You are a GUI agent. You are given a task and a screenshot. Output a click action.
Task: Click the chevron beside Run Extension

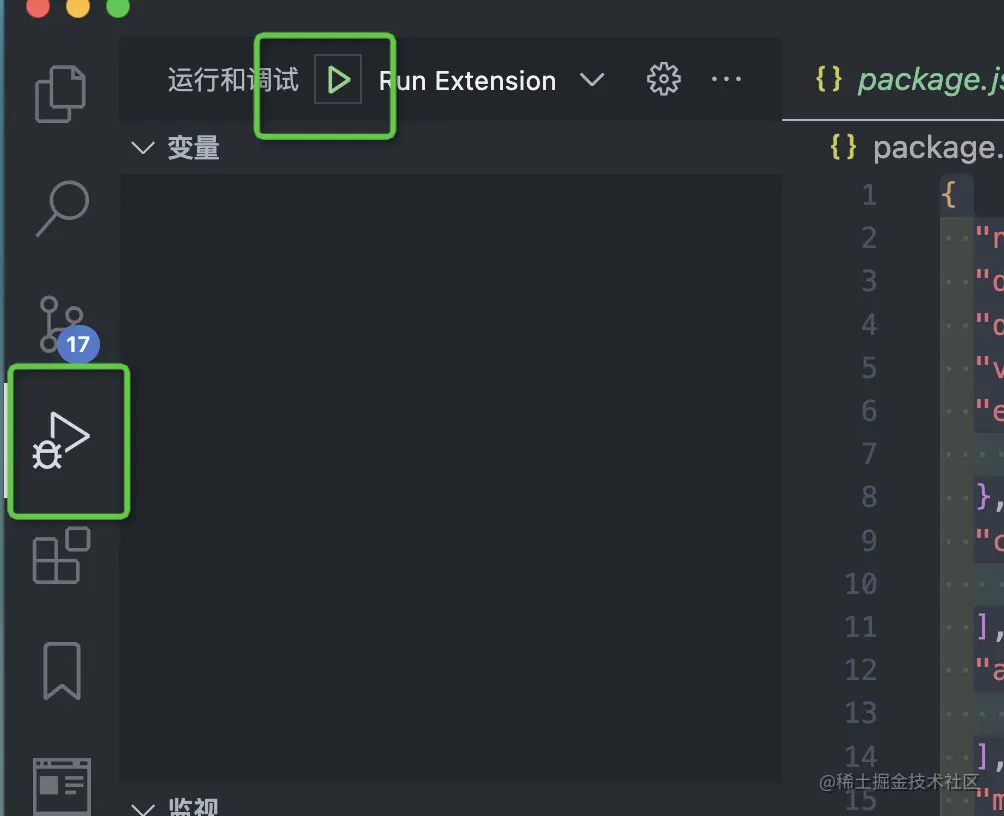click(x=593, y=80)
